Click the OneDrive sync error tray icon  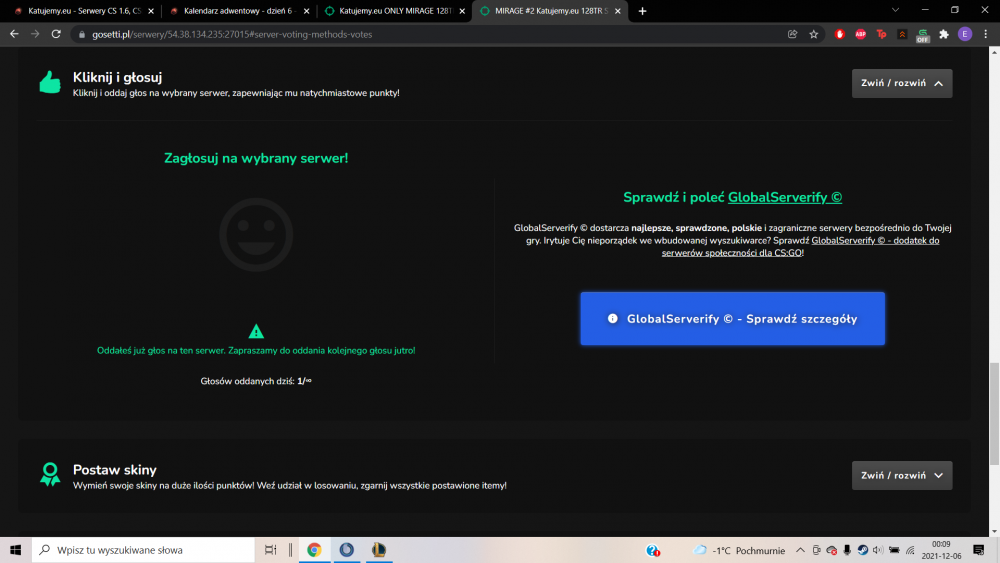832,550
